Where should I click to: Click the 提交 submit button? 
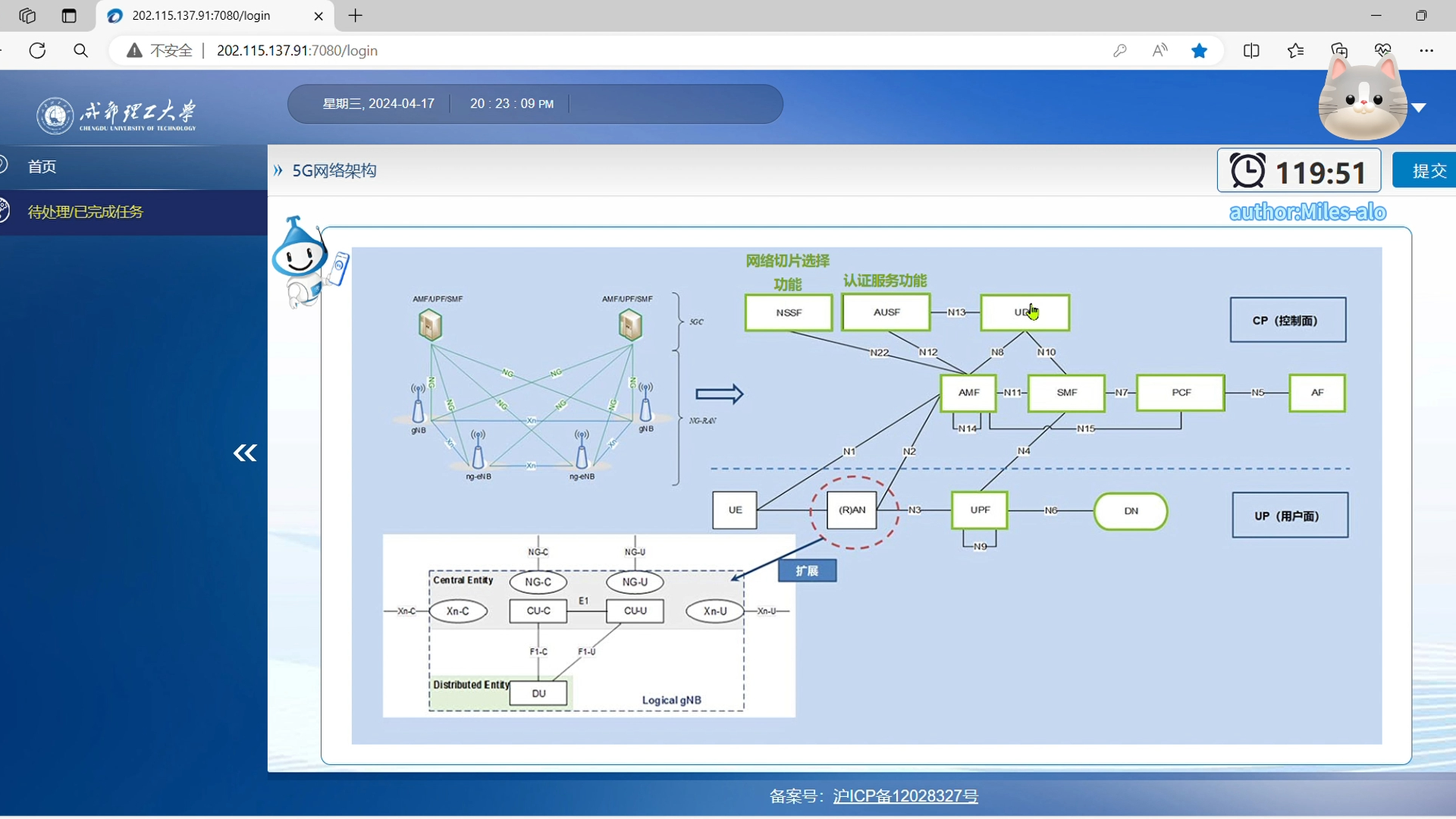(1426, 171)
